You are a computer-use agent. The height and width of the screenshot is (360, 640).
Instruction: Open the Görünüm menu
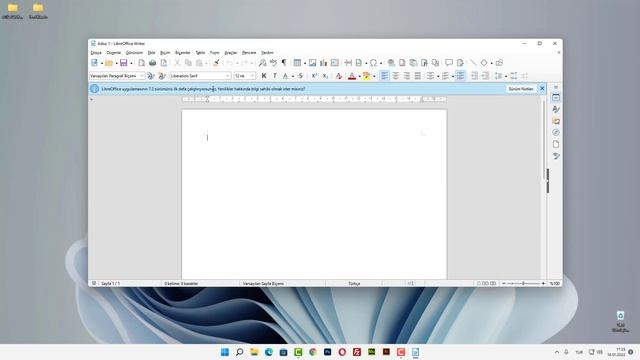[134, 53]
